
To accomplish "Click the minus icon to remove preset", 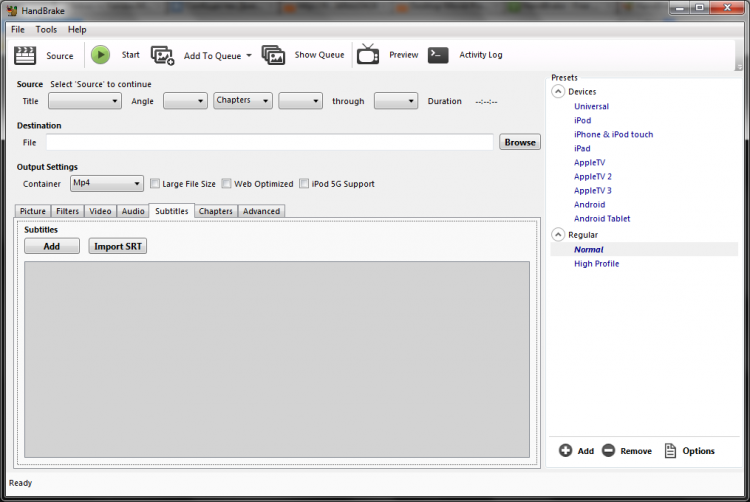I will pyautogui.click(x=608, y=450).
